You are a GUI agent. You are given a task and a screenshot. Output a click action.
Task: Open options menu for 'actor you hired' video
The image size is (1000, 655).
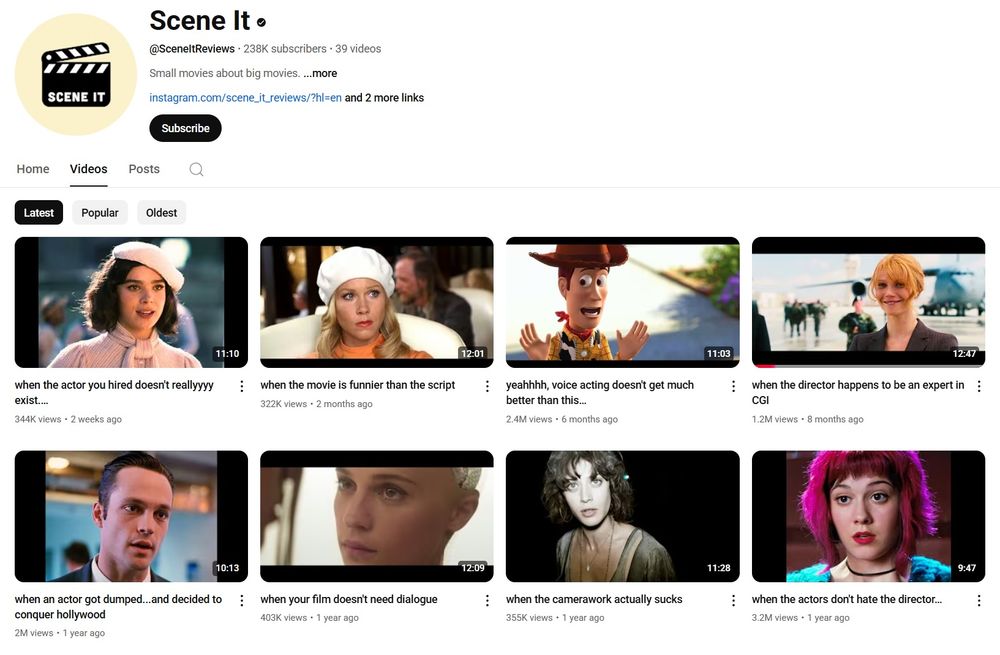(242, 386)
